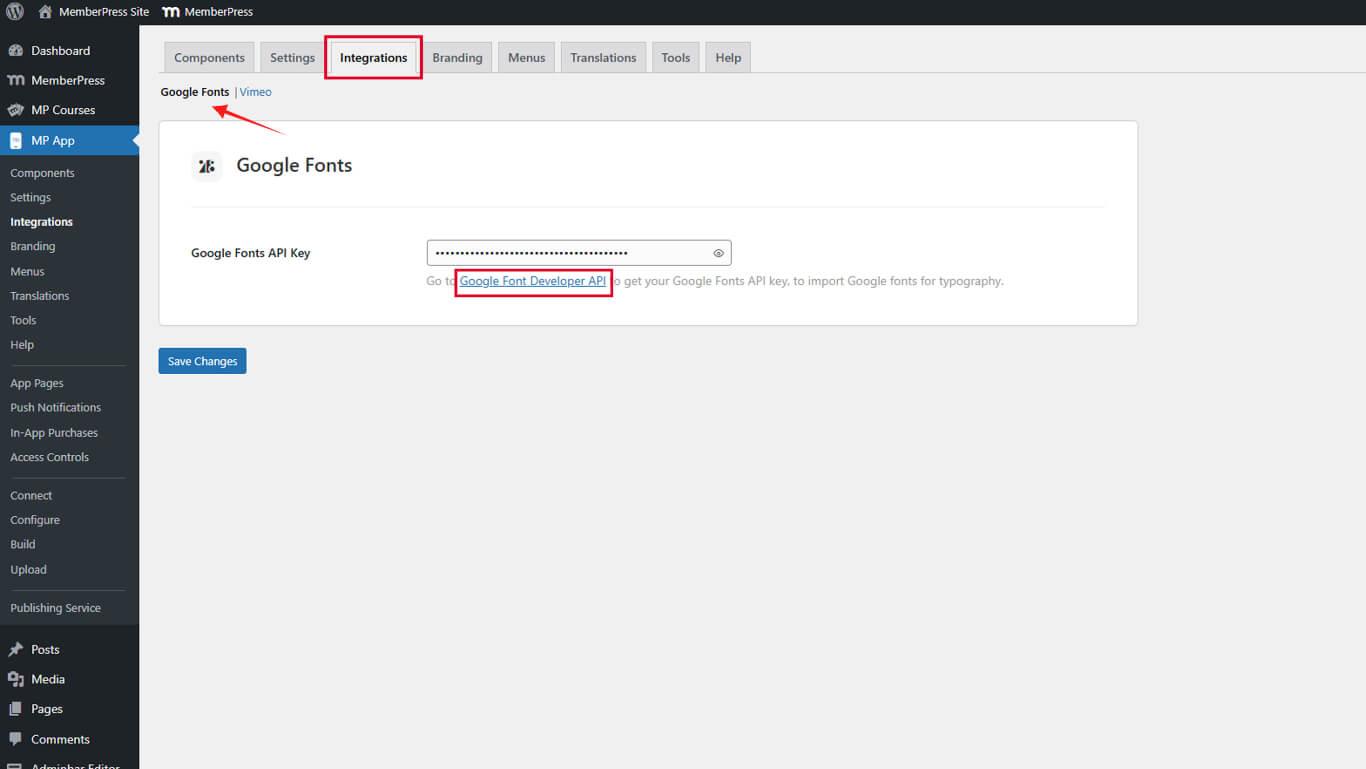This screenshot has width=1366, height=769.
Task: Open Dashboard from the sidebar icon
Action: coord(16,51)
